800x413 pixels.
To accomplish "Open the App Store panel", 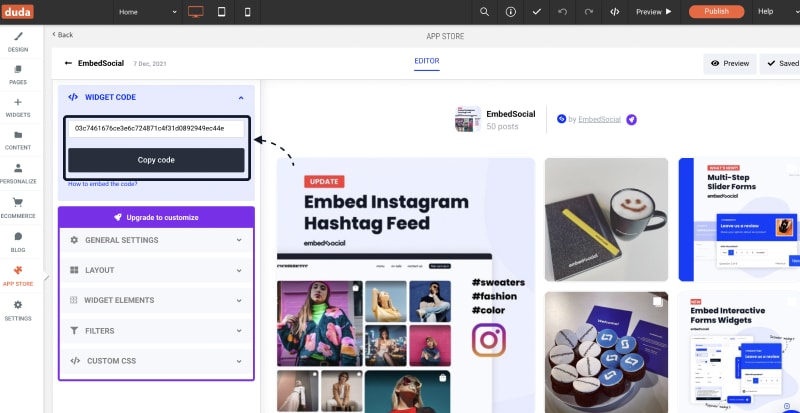I will 18,276.
